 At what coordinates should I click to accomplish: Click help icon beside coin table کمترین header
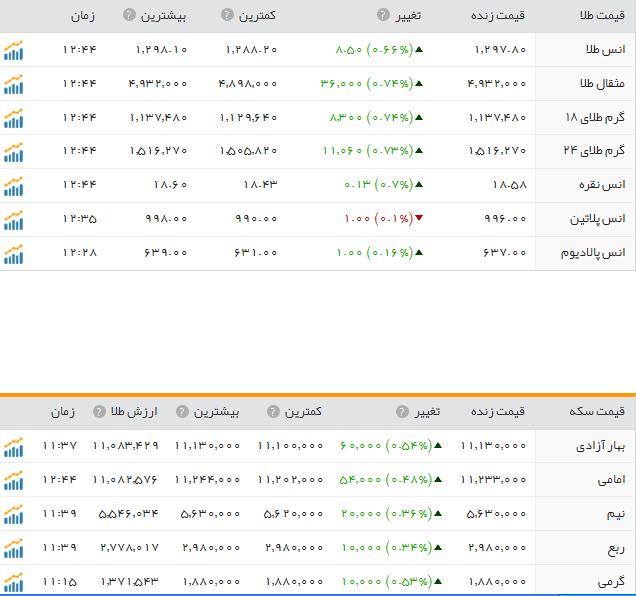click(273, 411)
